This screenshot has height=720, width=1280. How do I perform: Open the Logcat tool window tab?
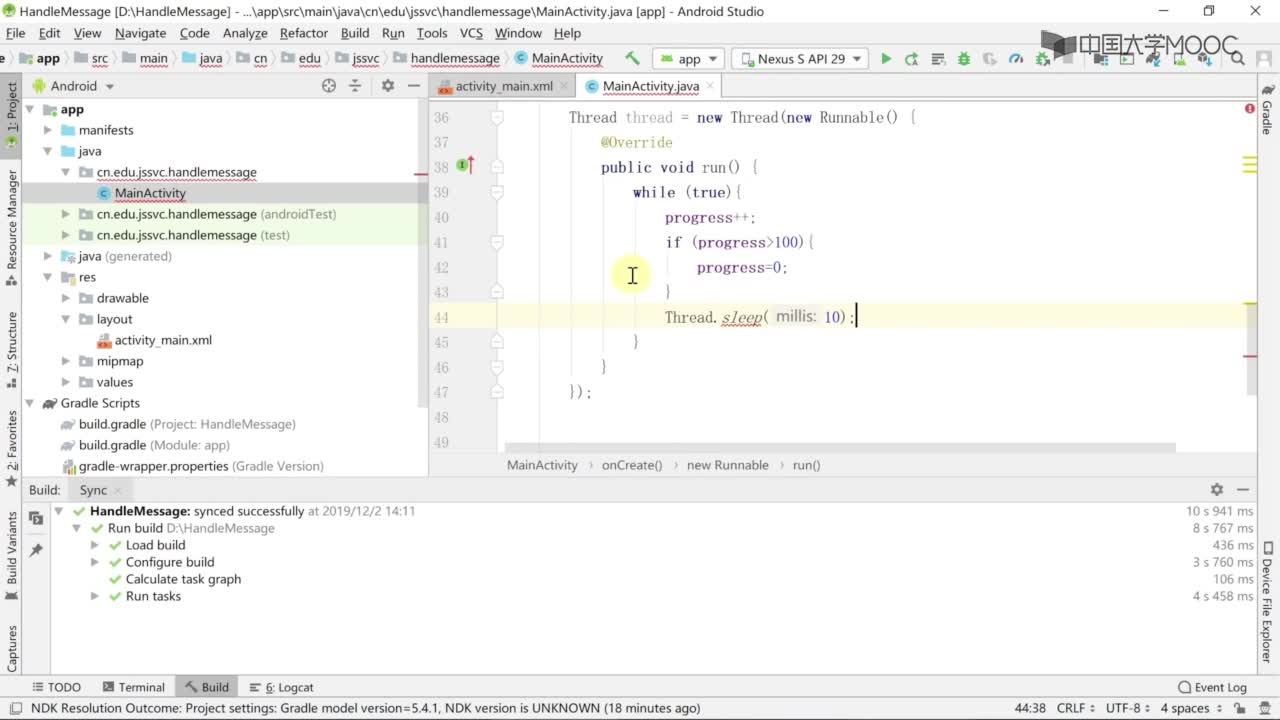280,687
